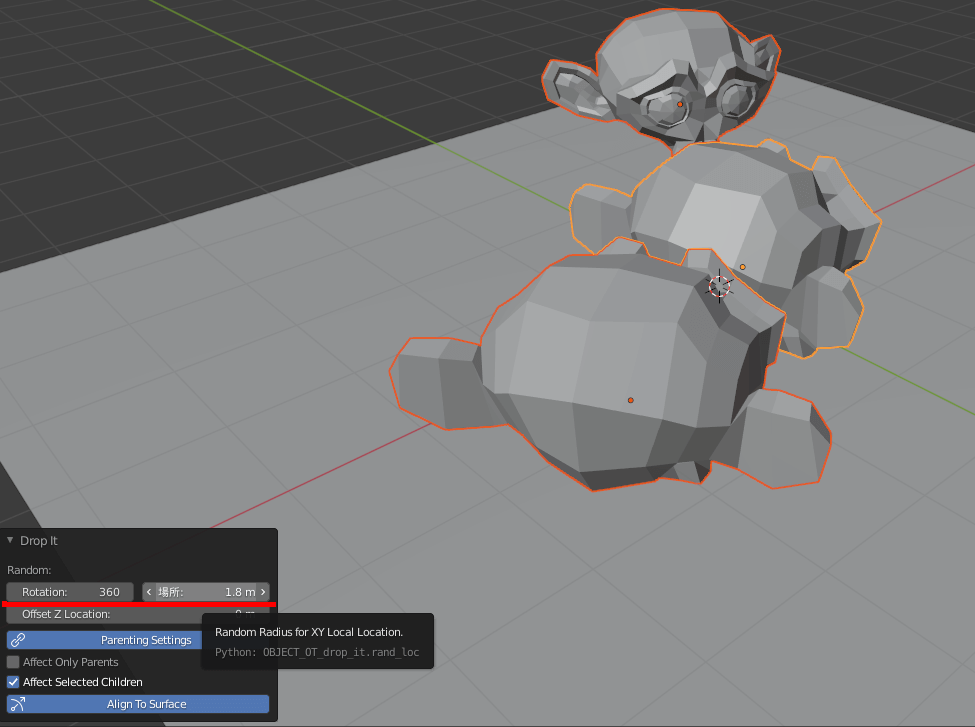Viewport: 975px width, 727px height.
Task: Click the 3D cursor in the viewport
Action: click(719, 286)
